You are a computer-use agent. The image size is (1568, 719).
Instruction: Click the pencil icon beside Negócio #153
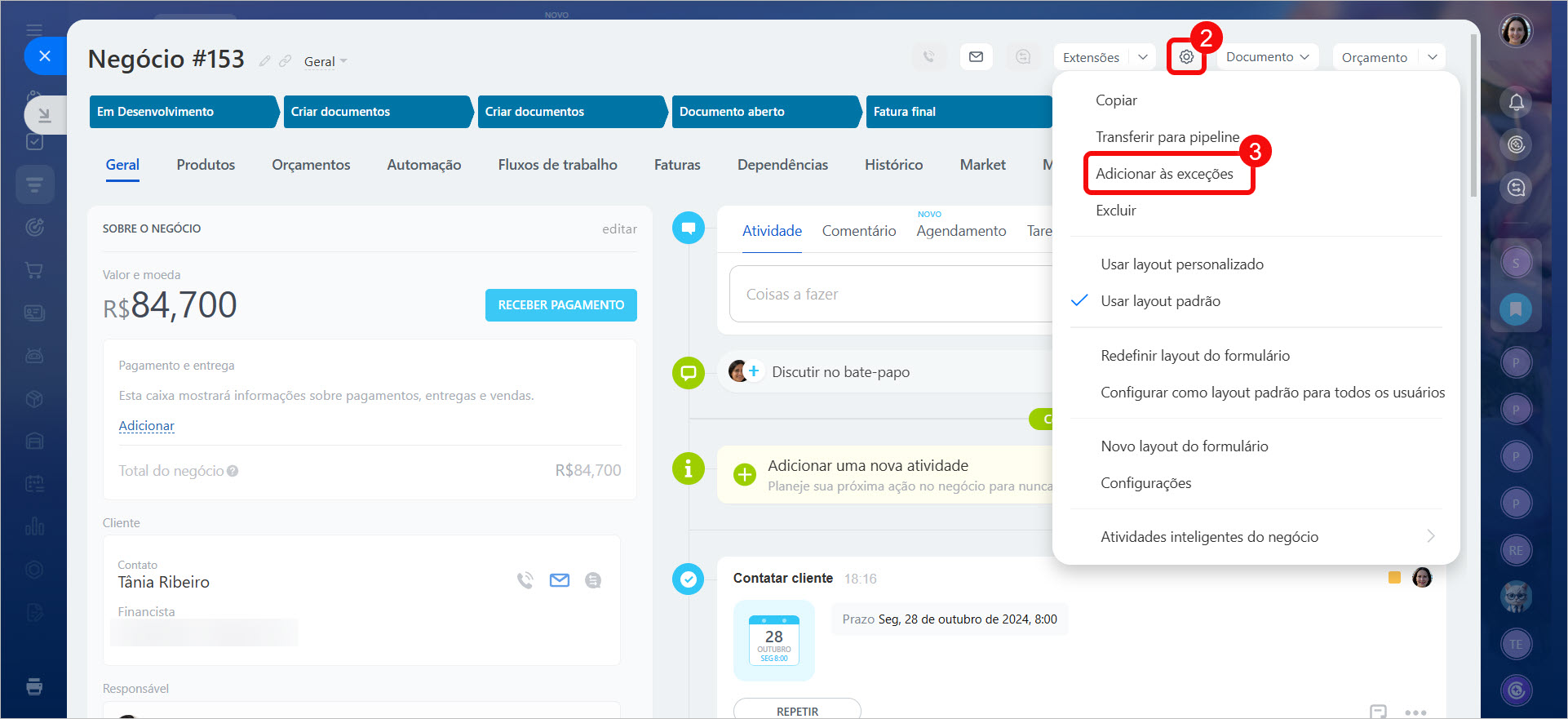pyautogui.click(x=264, y=61)
